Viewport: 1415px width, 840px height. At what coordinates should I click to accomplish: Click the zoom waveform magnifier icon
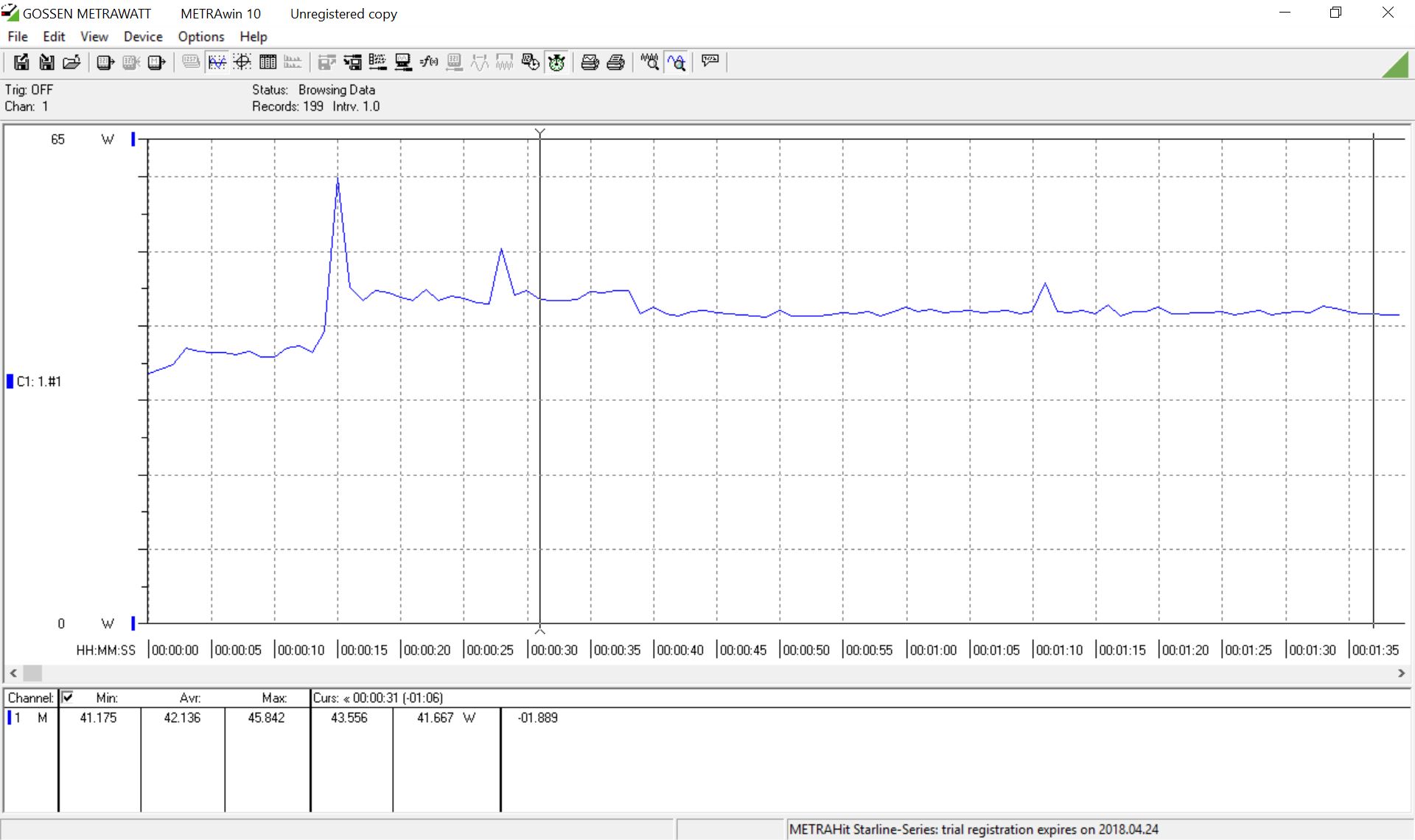[x=677, y=63]
